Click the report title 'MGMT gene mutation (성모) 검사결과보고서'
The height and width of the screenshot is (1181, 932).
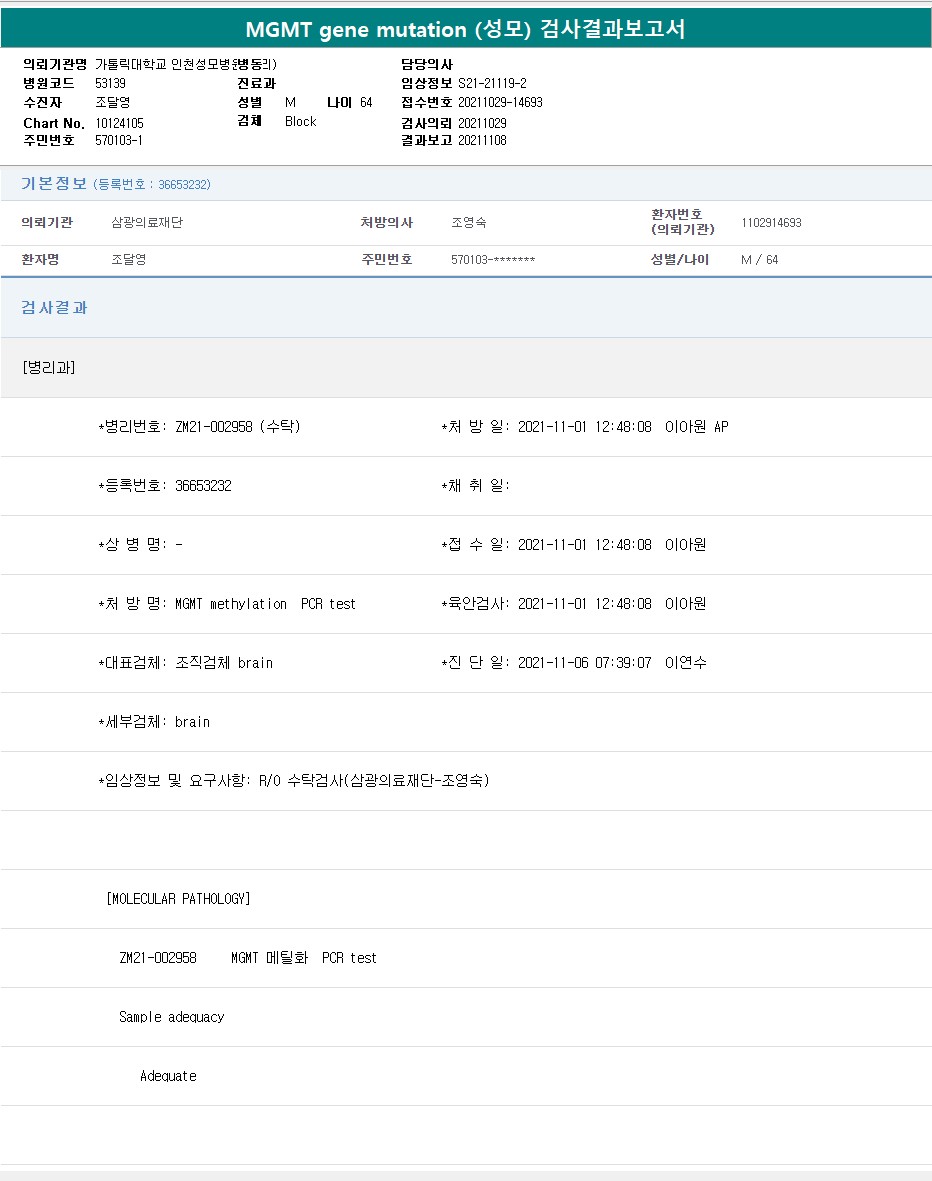pyautogui.click(x=465, y=29)
